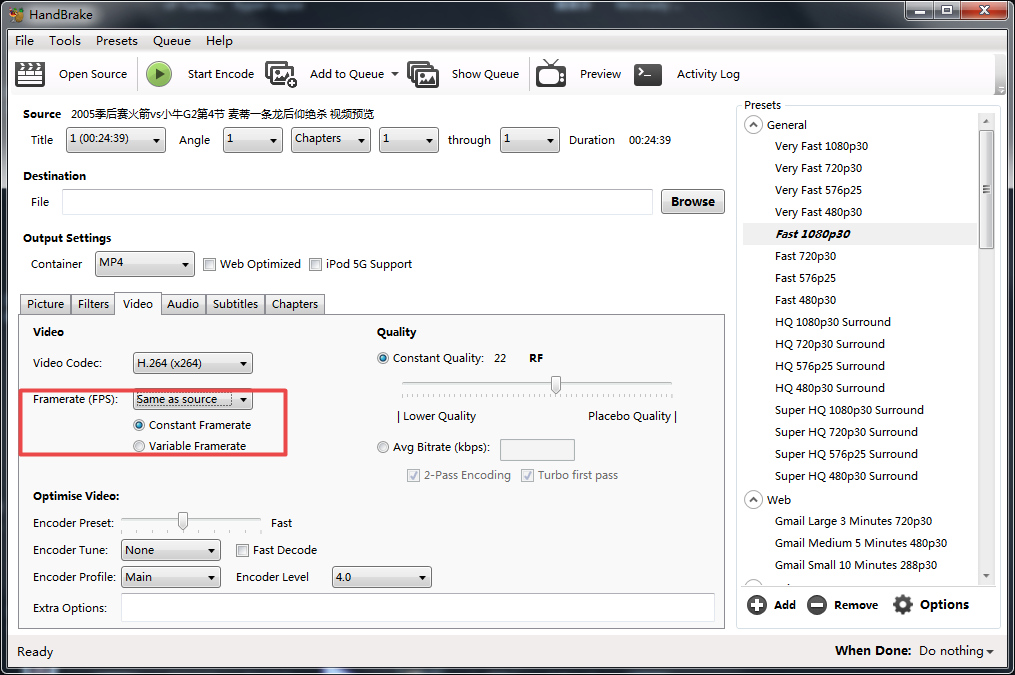Click the Add preset plus icon
This screenshot has width=1015, height=675.
[757, 604]
